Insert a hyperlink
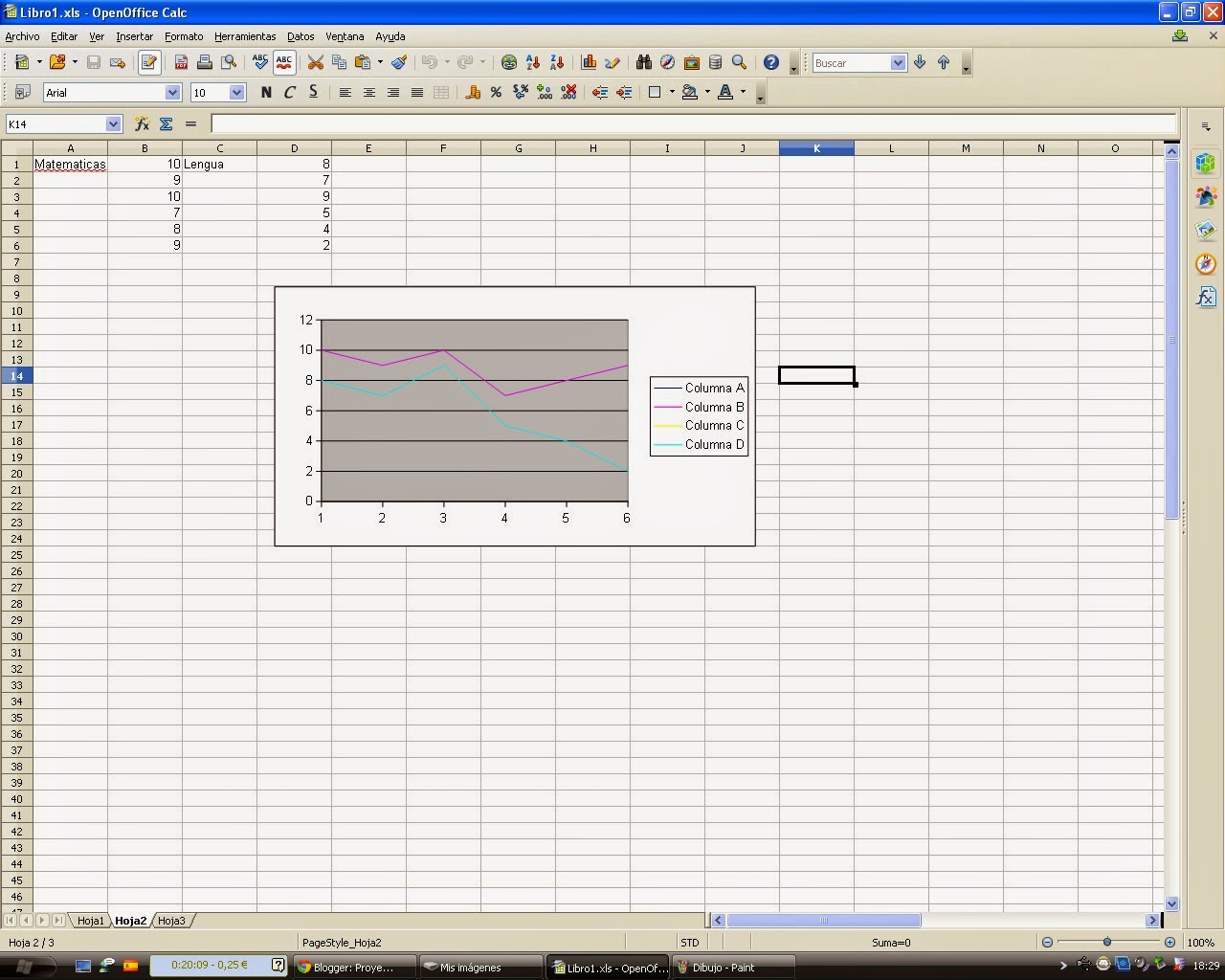The image size is (1225, 980). [509, 62]
